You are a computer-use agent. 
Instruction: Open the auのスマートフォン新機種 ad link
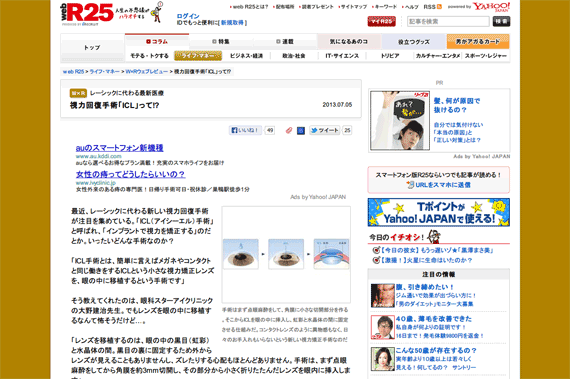pyautogui.click(x=120, y=148)
